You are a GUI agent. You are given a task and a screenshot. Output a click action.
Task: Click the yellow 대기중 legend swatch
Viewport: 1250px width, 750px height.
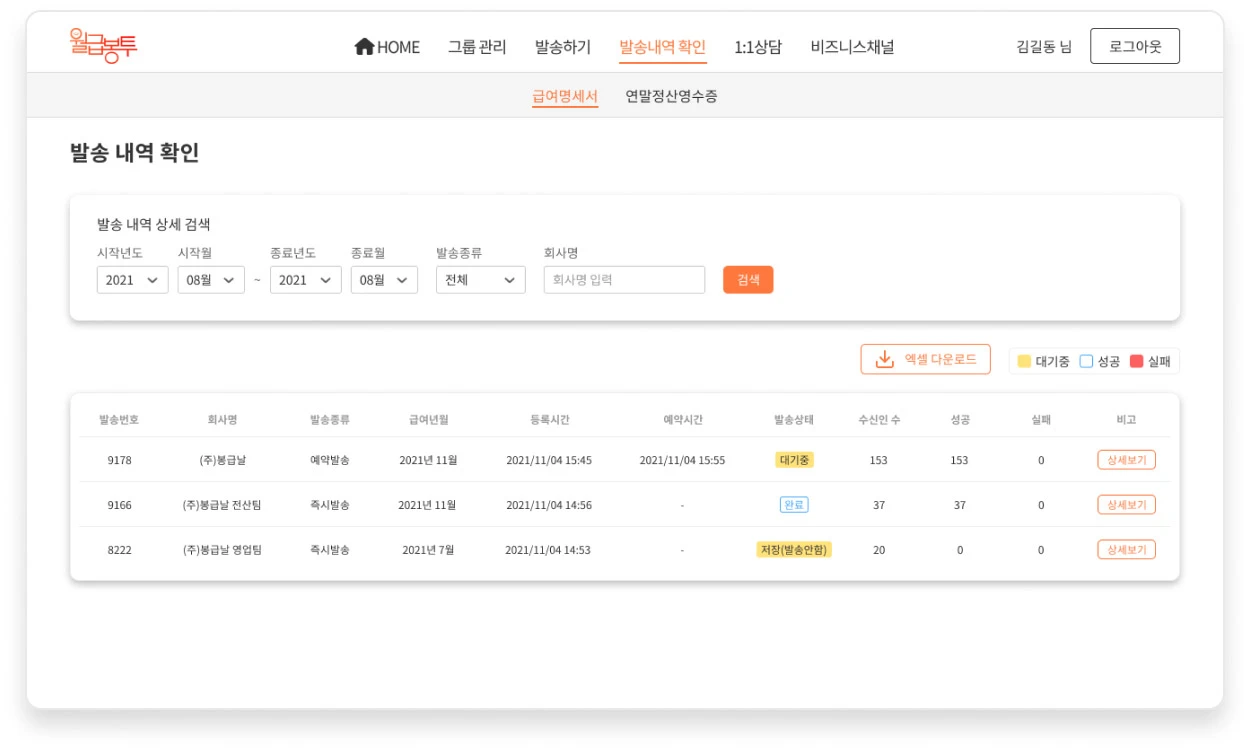[x=1024, y=361]
